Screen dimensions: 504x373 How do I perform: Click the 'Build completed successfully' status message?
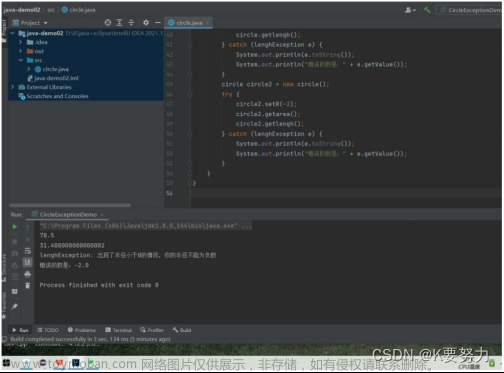click(90, 339)
